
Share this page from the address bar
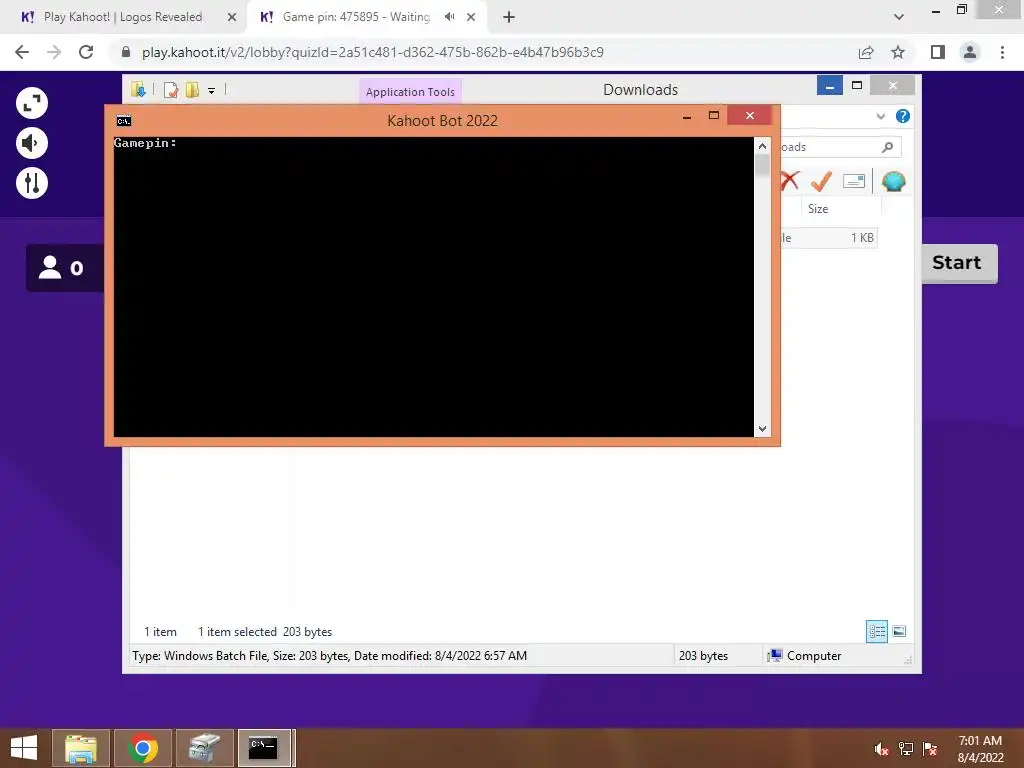(866, 52)
